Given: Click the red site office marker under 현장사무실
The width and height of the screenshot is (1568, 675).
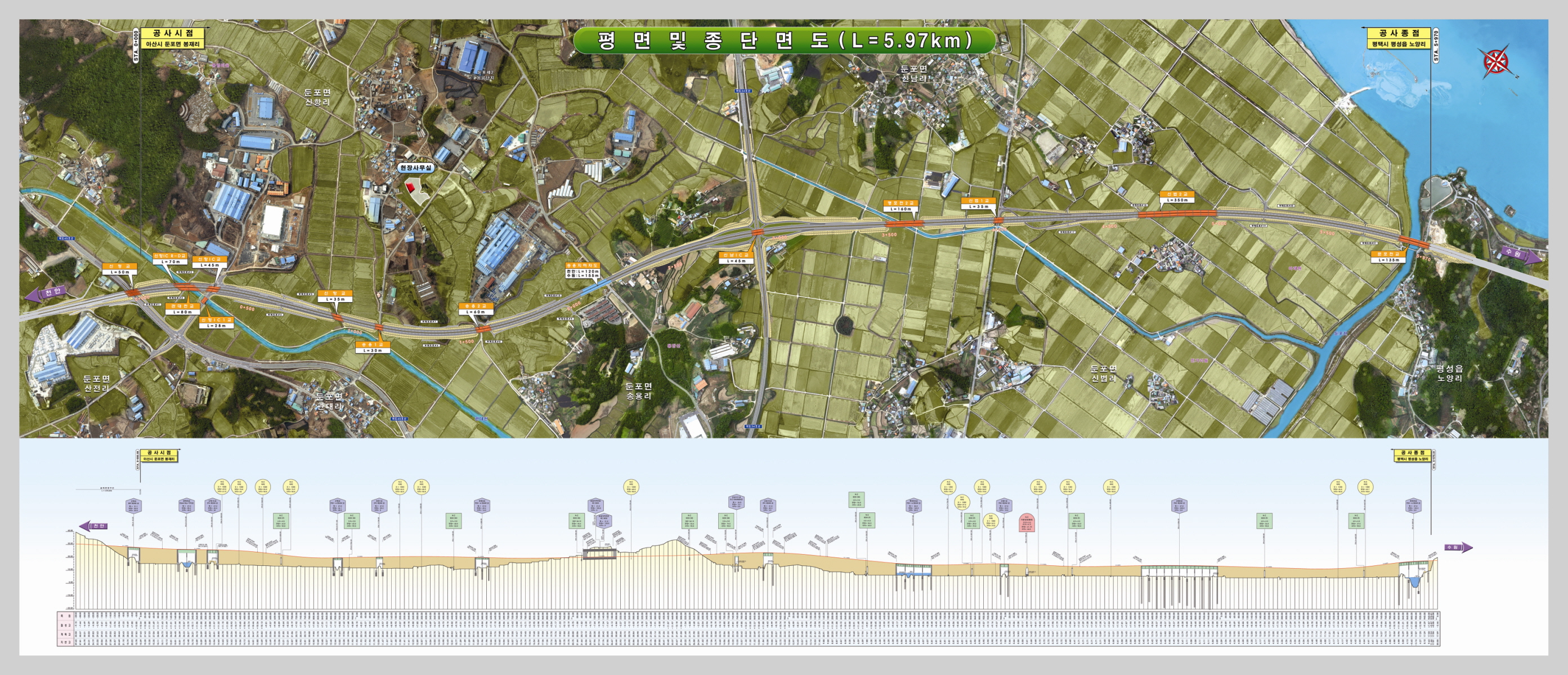Looking at the screenshot, I should pyautogui.click(x=410, y=186).
